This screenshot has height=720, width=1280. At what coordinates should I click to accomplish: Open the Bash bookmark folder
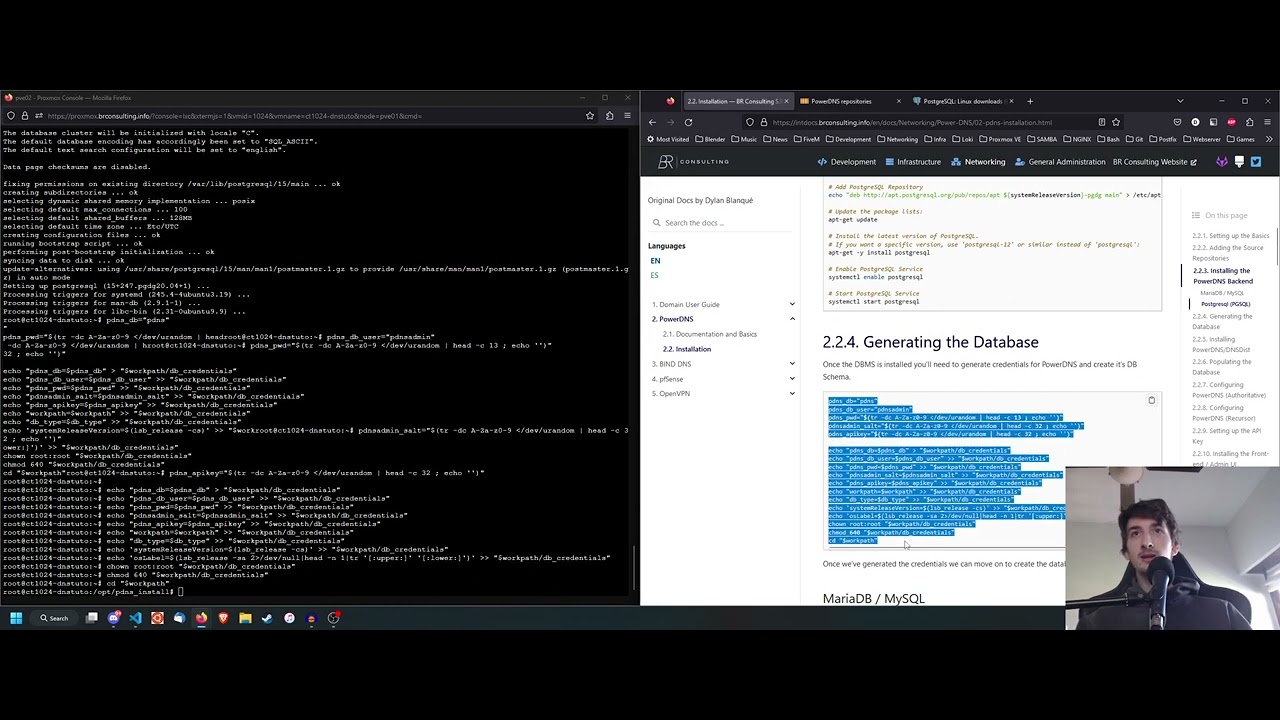(1108, 139)
